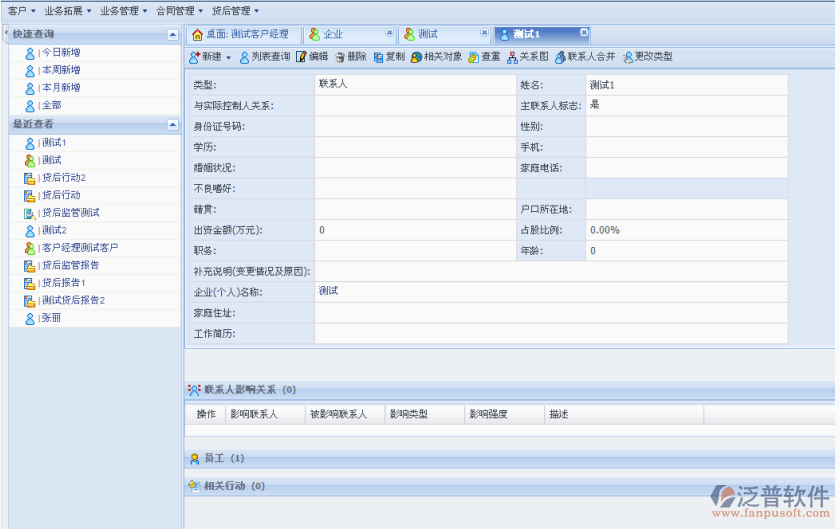Image resolution: width=840 pixels, height=529 pixels.
Task: Open the 业务管理 menu
Action: [x=123, y=10]
